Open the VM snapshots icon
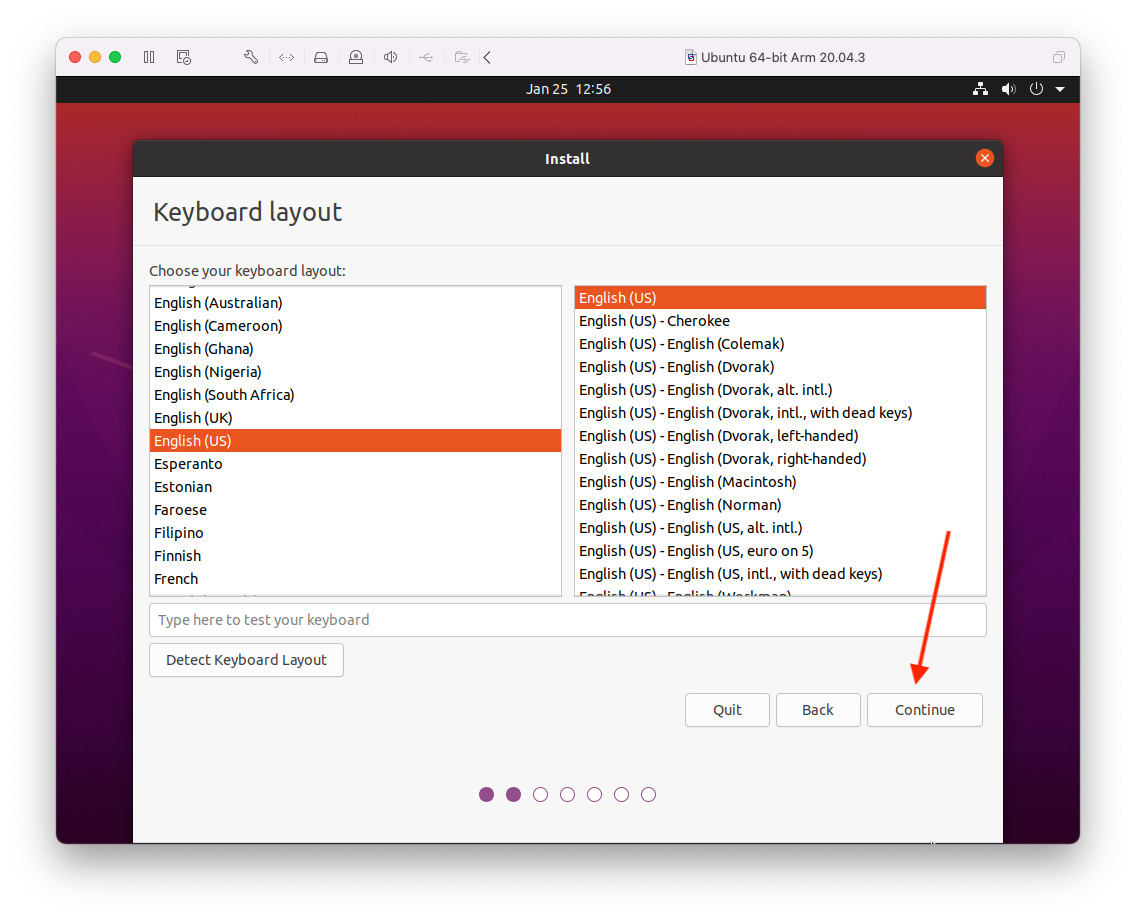This screenshot has width=1136, height=918. (x=183, y=57)
